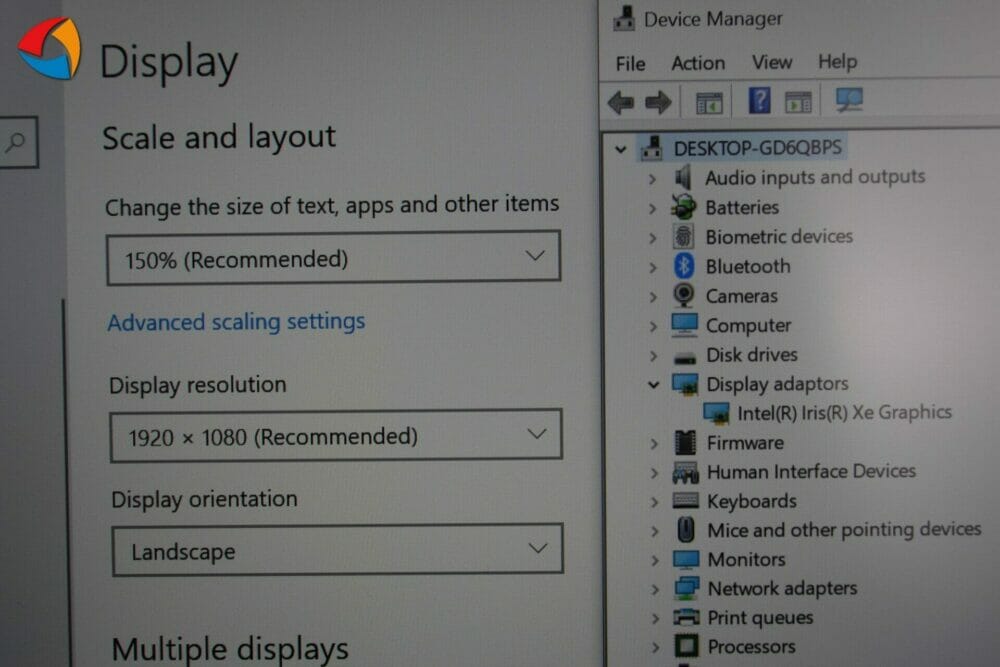Click the scan for hardware changes monitor icon
Screen dimensions: 1000x667
tap(849, 100)
